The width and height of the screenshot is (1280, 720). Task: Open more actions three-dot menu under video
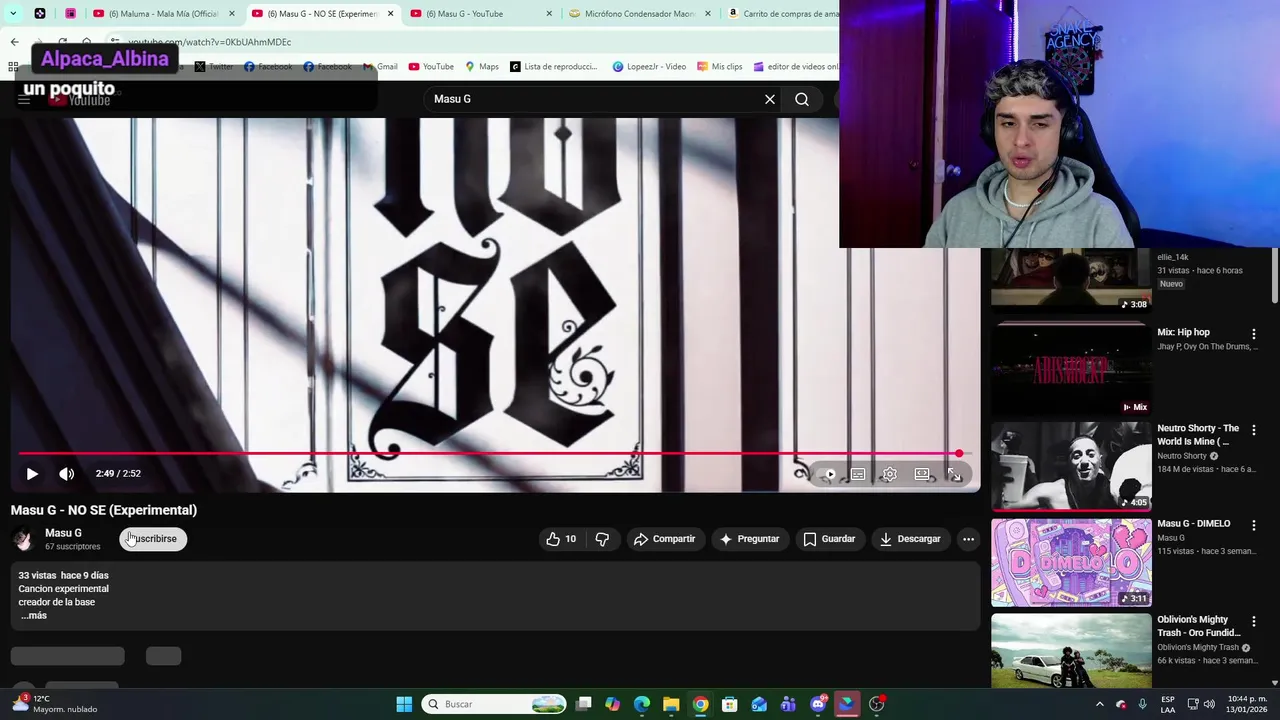[x=968, y=539]
